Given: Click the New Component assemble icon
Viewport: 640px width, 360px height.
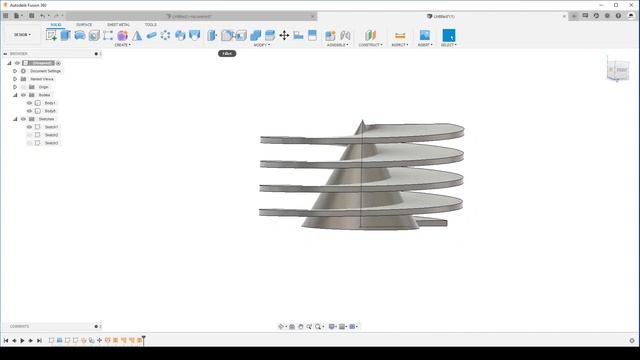Looking at the screenshot, I should point(330,36).
